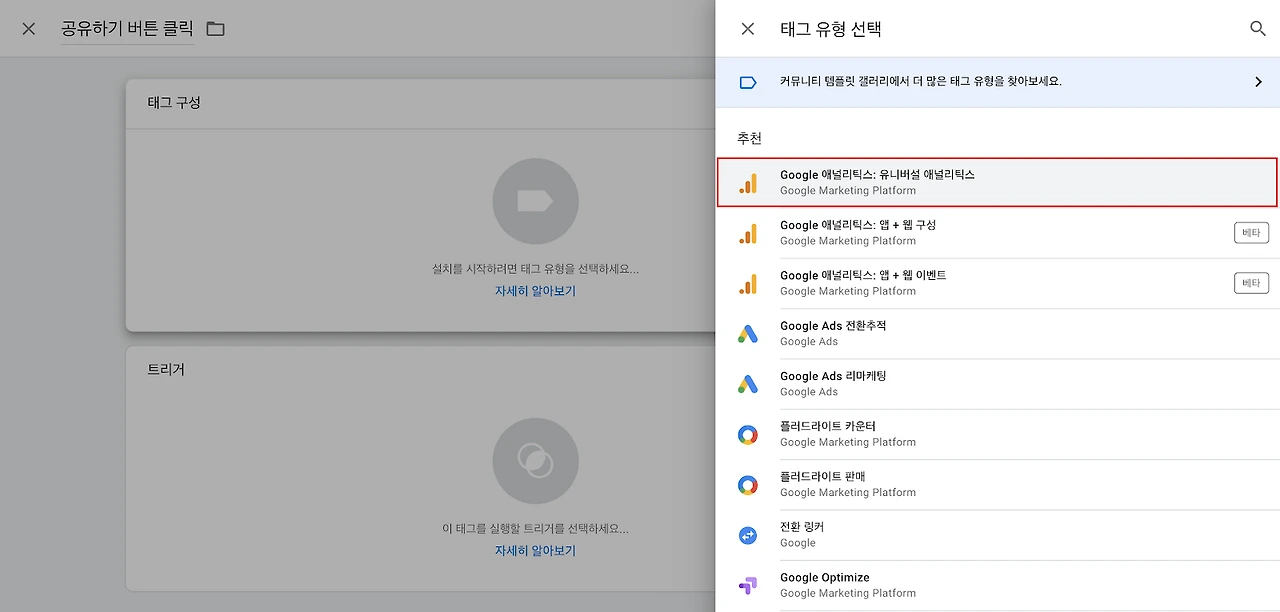This screenshot has height=612, width=1280.
Task: Select 전환 링커 tag type
Action: click(998, 534)
